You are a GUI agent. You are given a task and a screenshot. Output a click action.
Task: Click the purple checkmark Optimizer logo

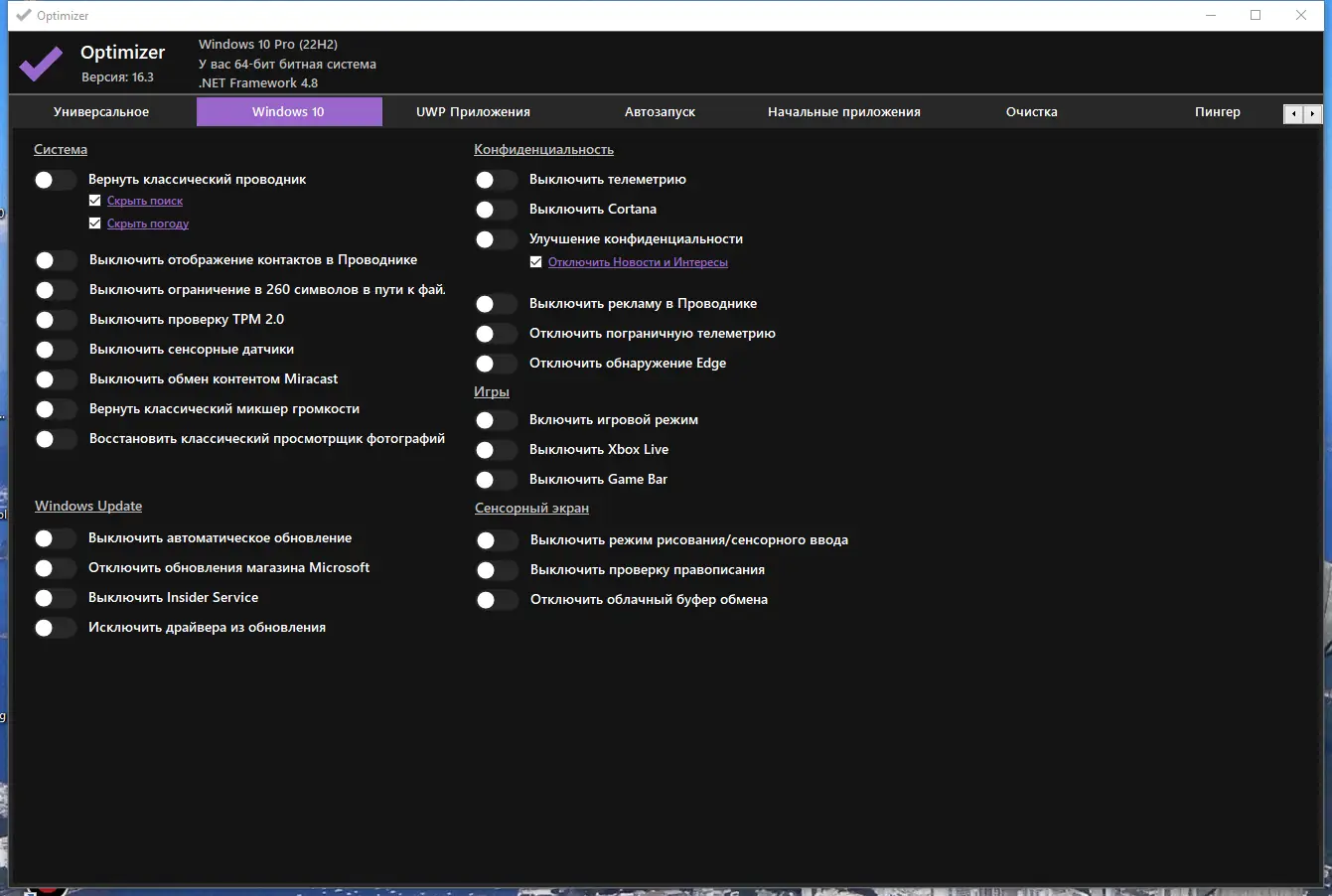point(41,65)
